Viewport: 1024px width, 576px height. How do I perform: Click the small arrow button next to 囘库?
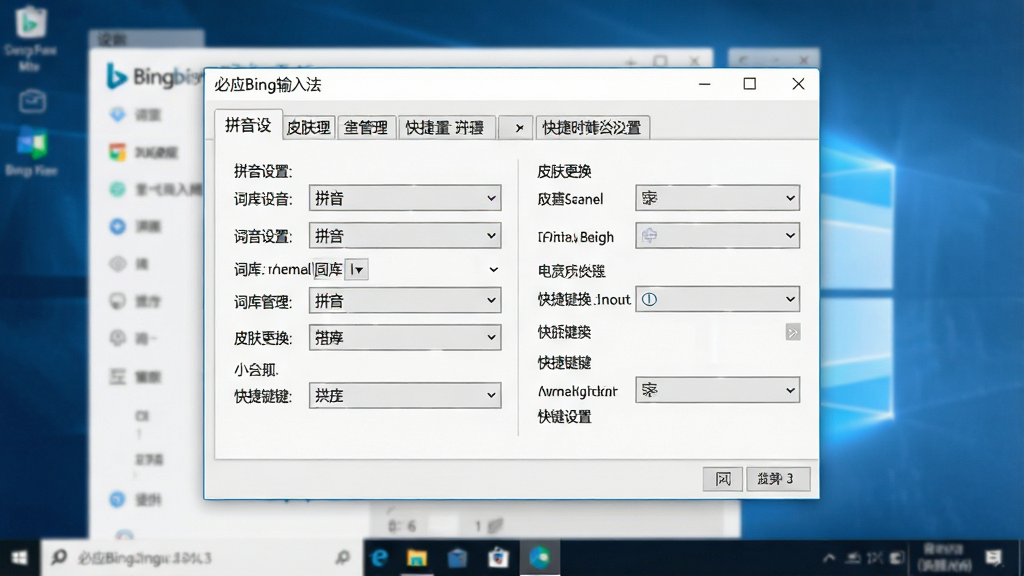coord(357,269)
